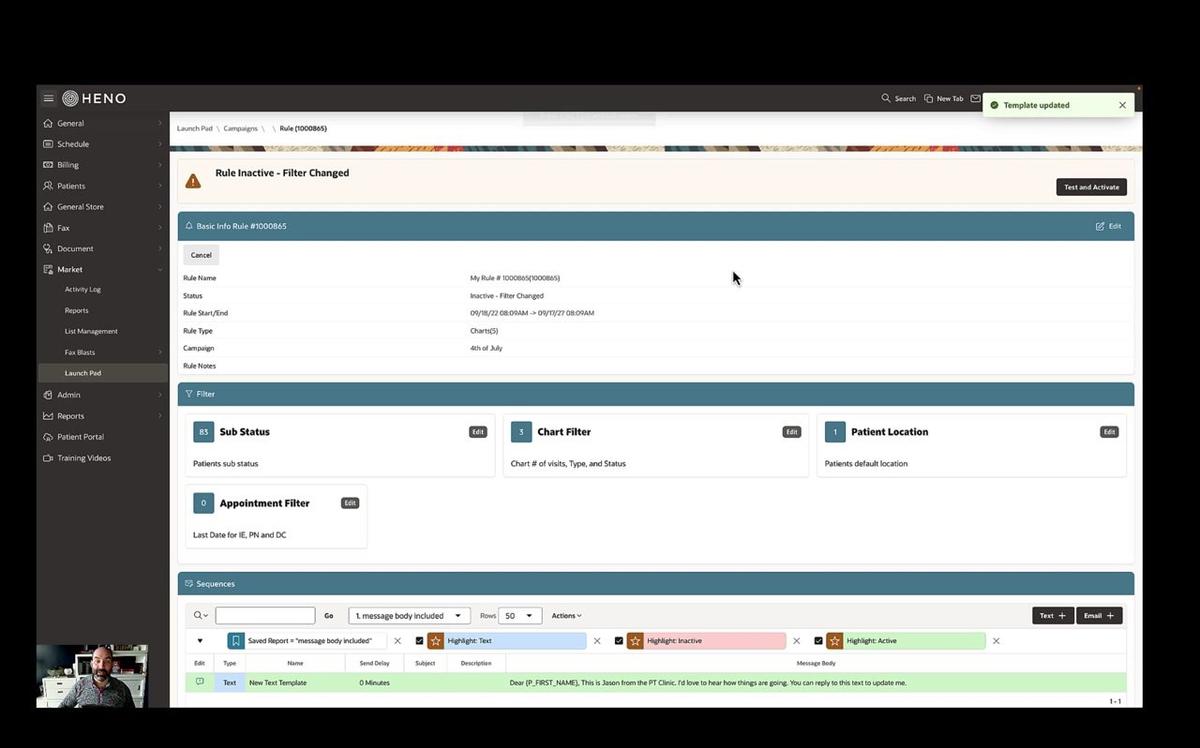
Task: Click the HENO logo
Action: pyautogui.click(x=95, y=98)
